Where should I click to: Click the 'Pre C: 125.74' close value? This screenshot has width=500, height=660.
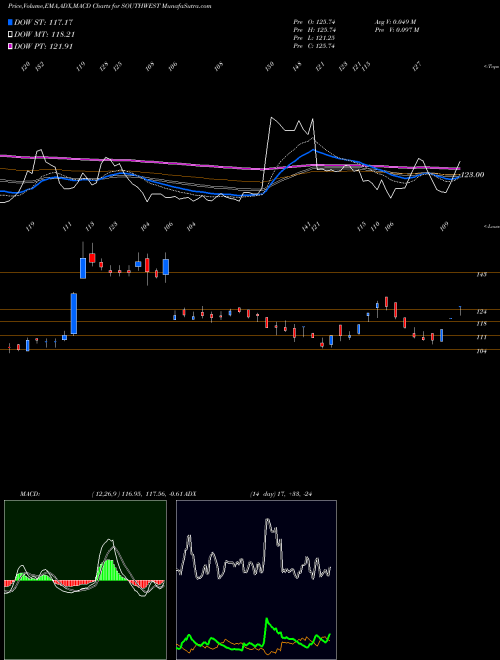314,46
